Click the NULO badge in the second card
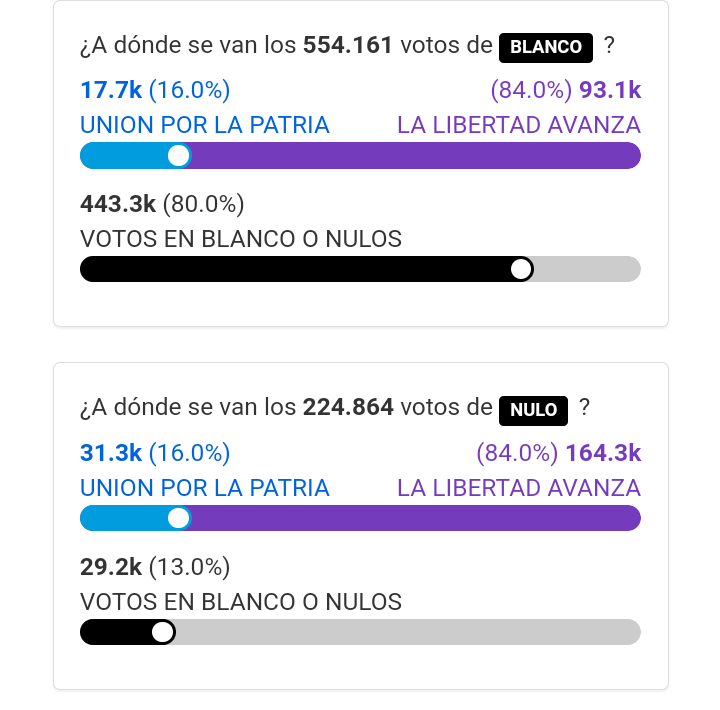Image resolution: width=720 pixels, height=710 pixels. click(534, 410)
